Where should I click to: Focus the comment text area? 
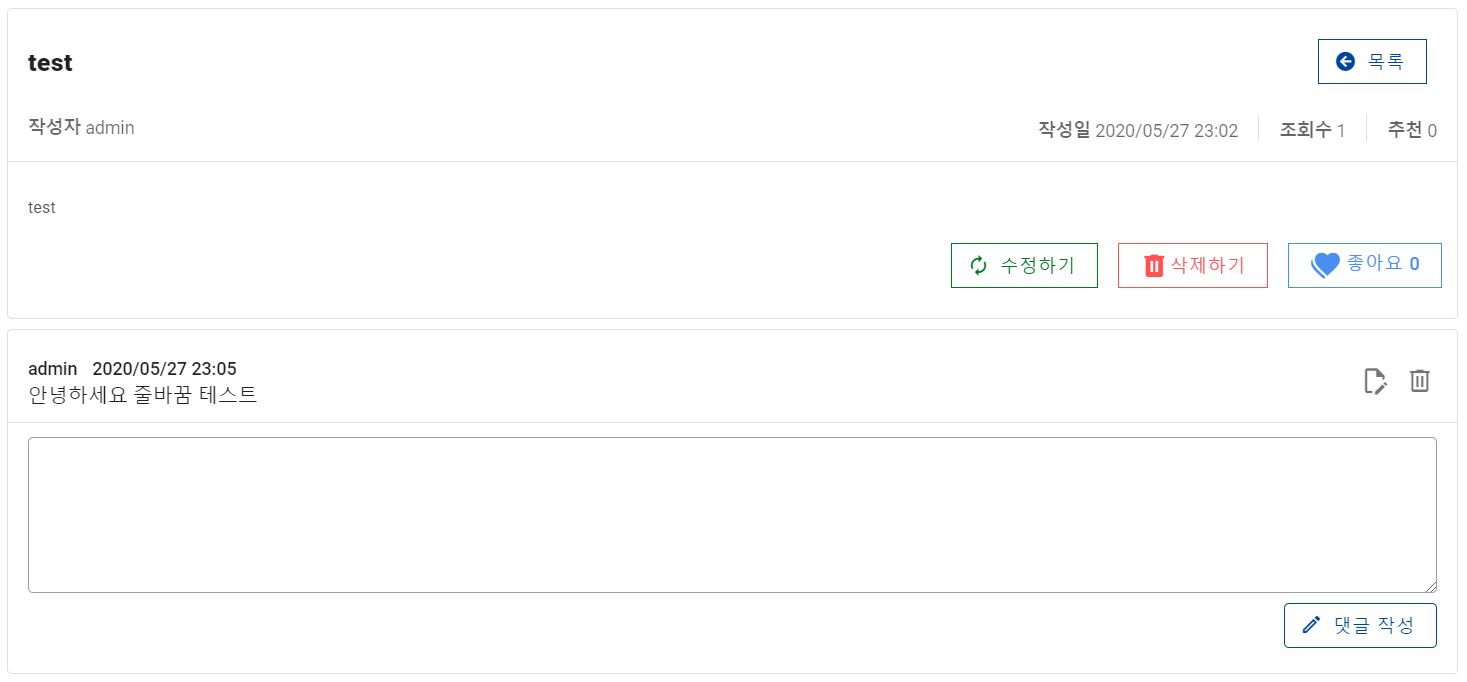point(732,514)
